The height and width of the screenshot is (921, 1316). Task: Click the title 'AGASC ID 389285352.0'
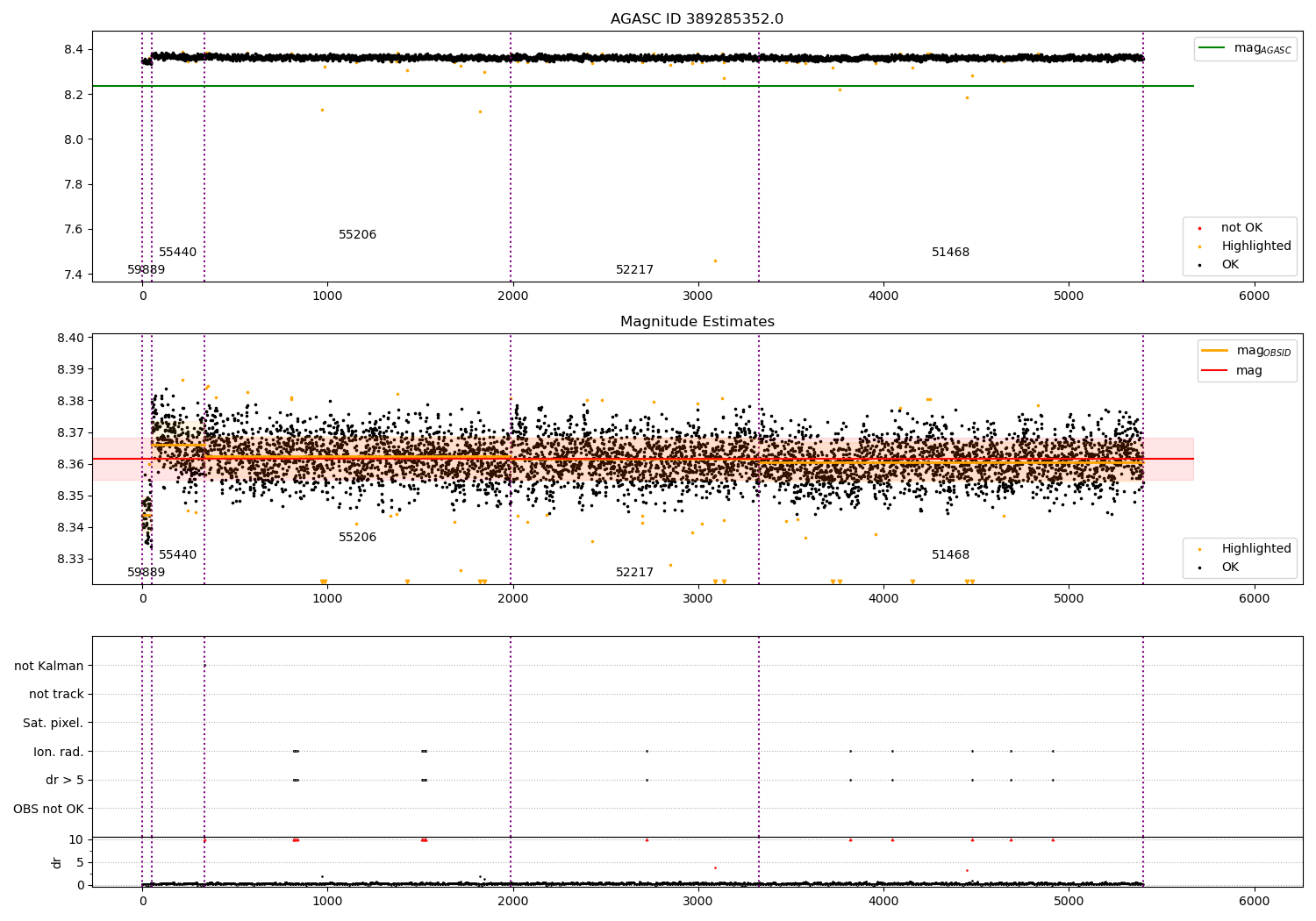(x=697, y=19)
